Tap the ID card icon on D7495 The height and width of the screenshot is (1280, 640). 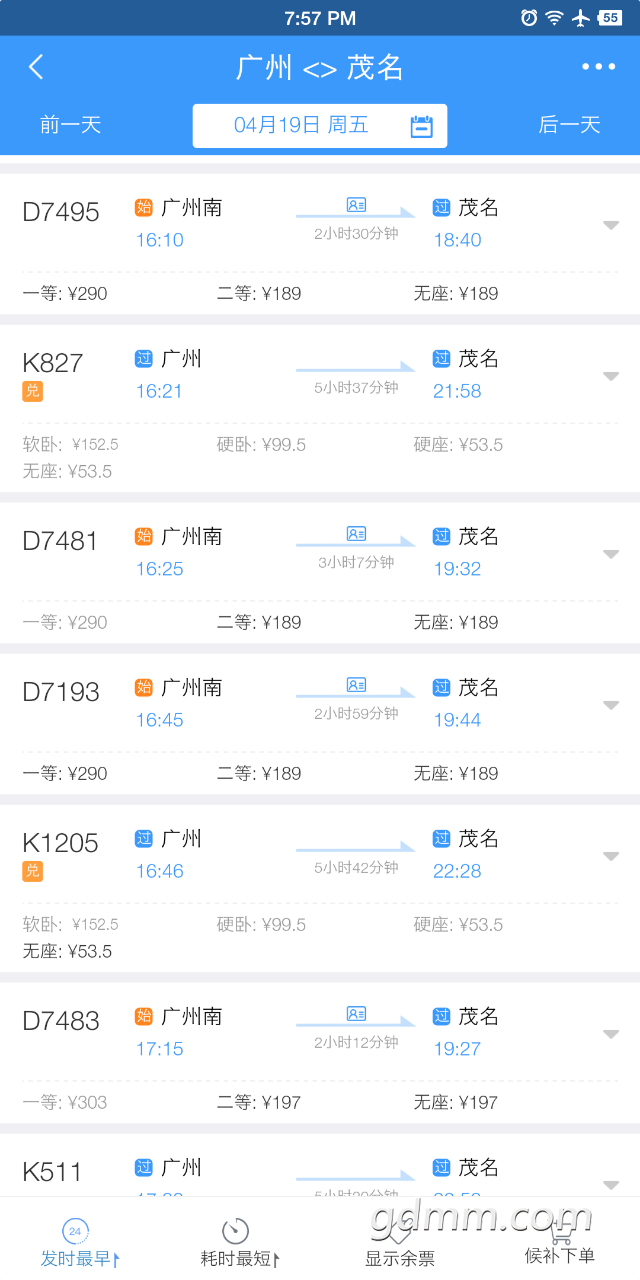(356, 205)
